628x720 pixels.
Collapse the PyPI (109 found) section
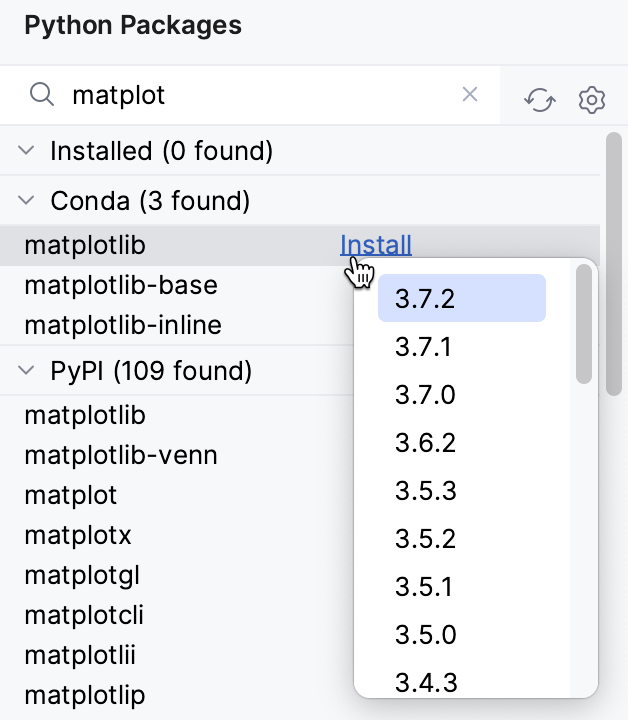coord(26,371)
